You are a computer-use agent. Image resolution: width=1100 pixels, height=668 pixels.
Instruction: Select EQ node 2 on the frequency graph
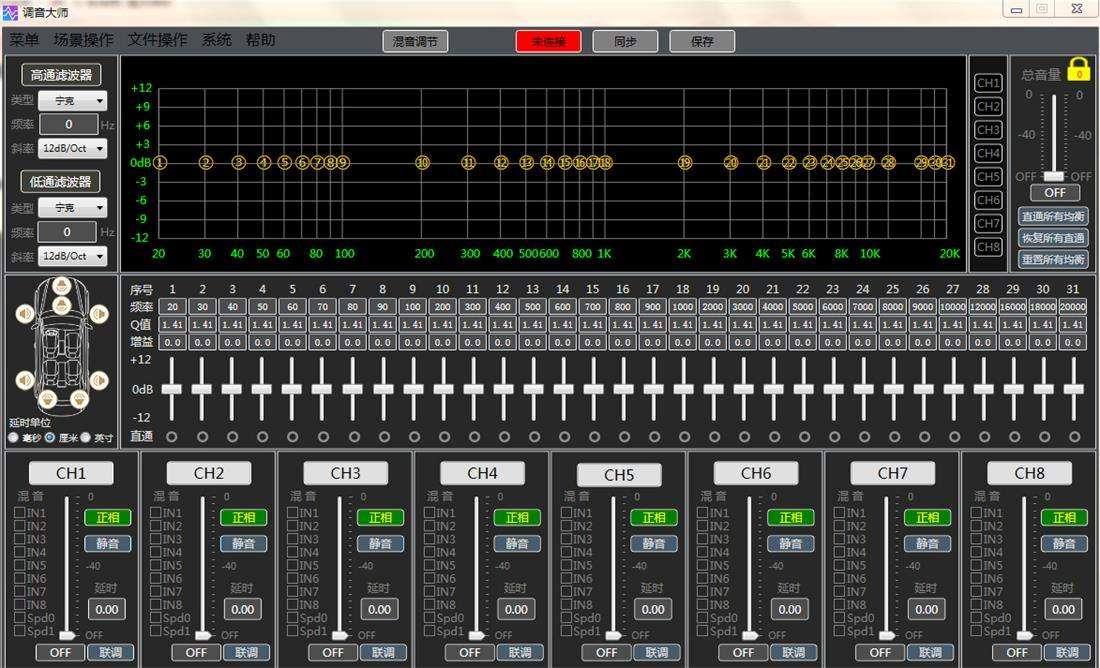click(206, 163)
